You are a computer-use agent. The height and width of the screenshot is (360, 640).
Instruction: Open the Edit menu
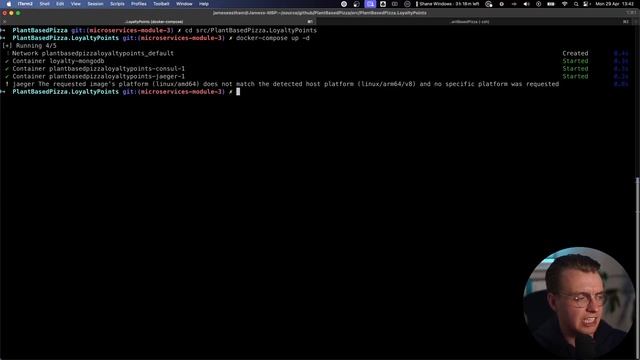[x=60, y=4]
